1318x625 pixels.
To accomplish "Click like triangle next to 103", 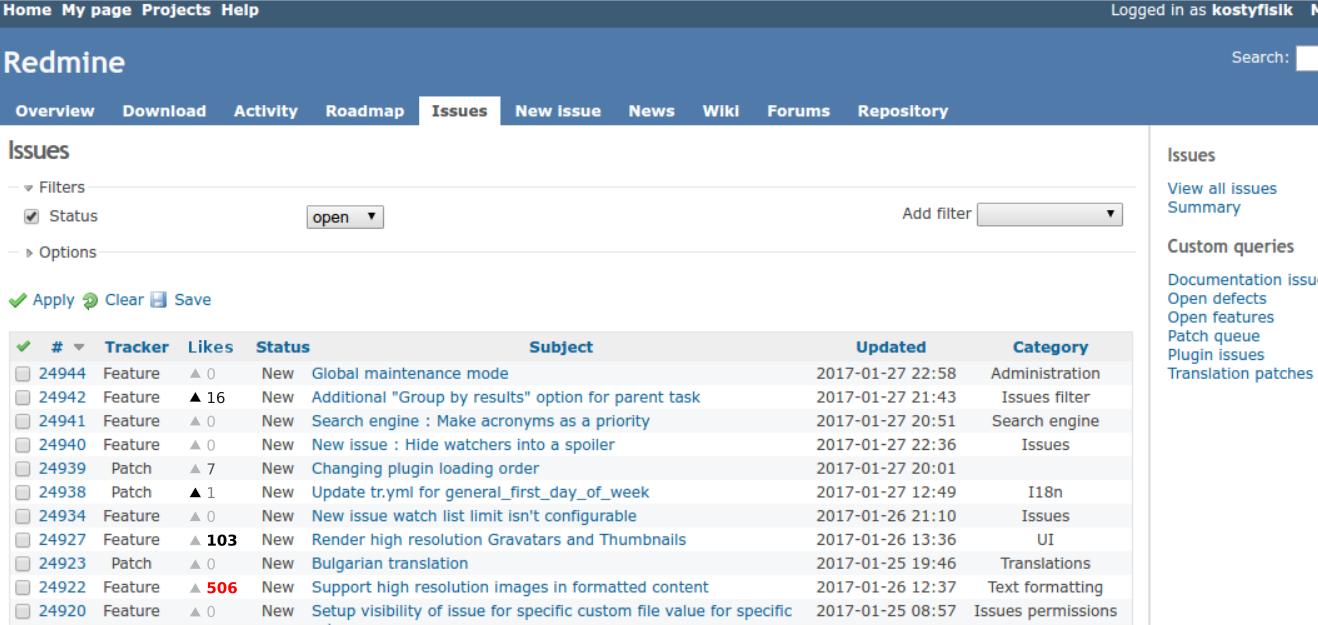I will pos(195,540).
